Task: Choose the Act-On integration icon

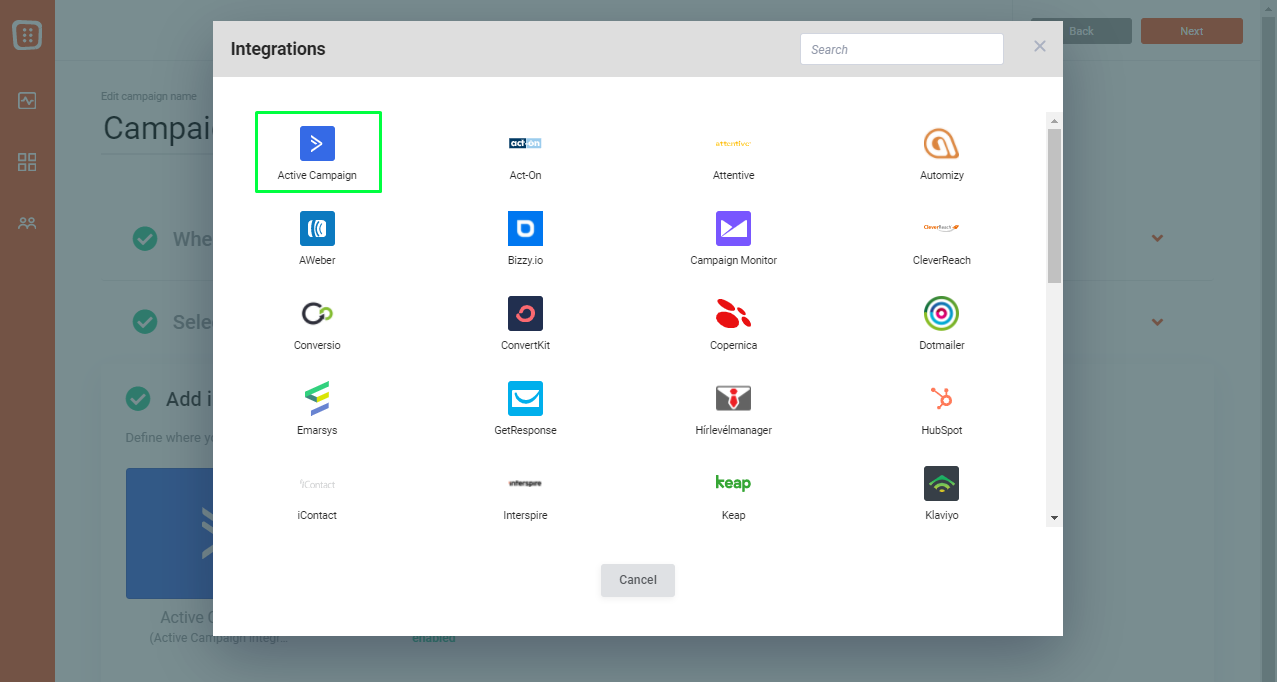Action: click(525, 143)
